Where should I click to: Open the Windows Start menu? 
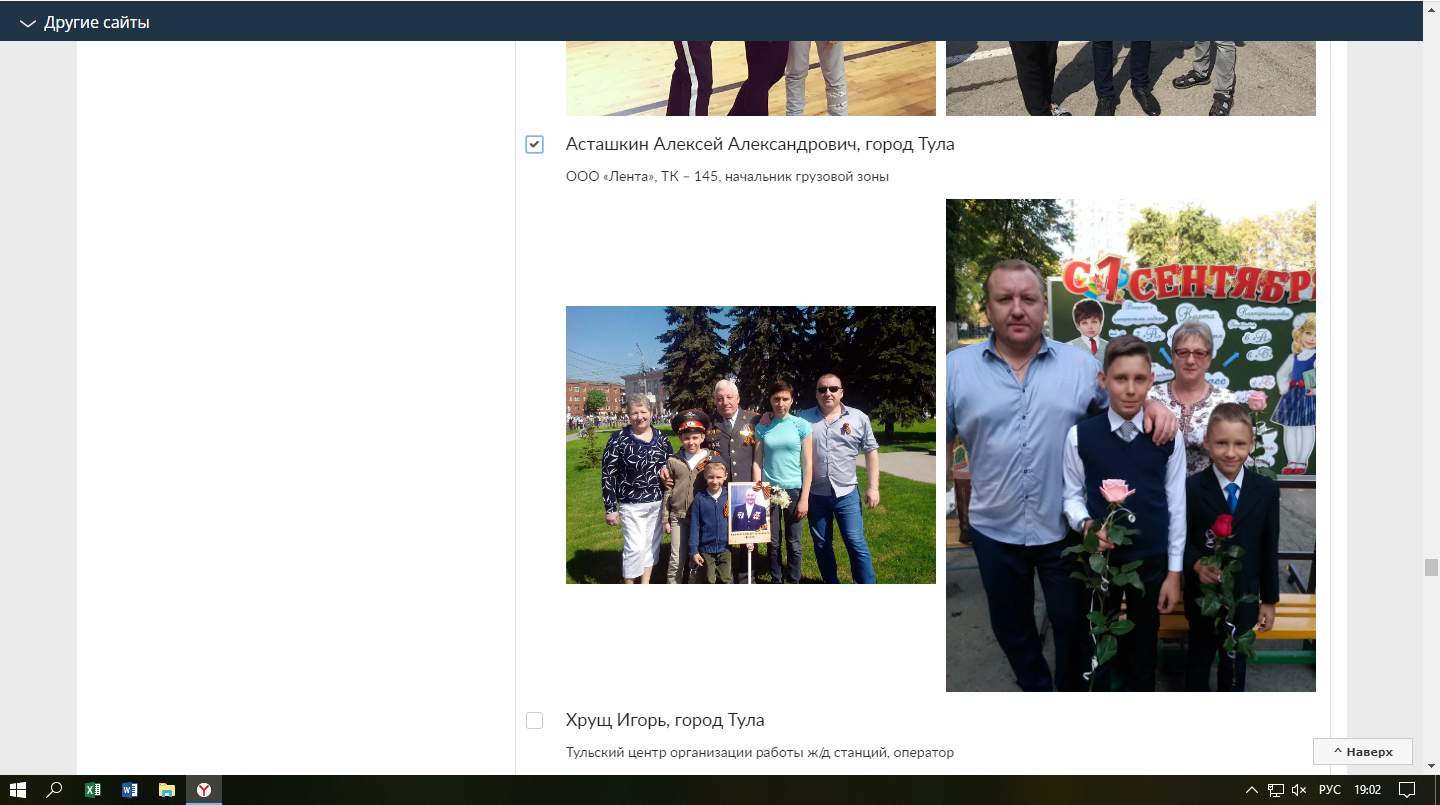pyautogui.click(x=17, y=789)
